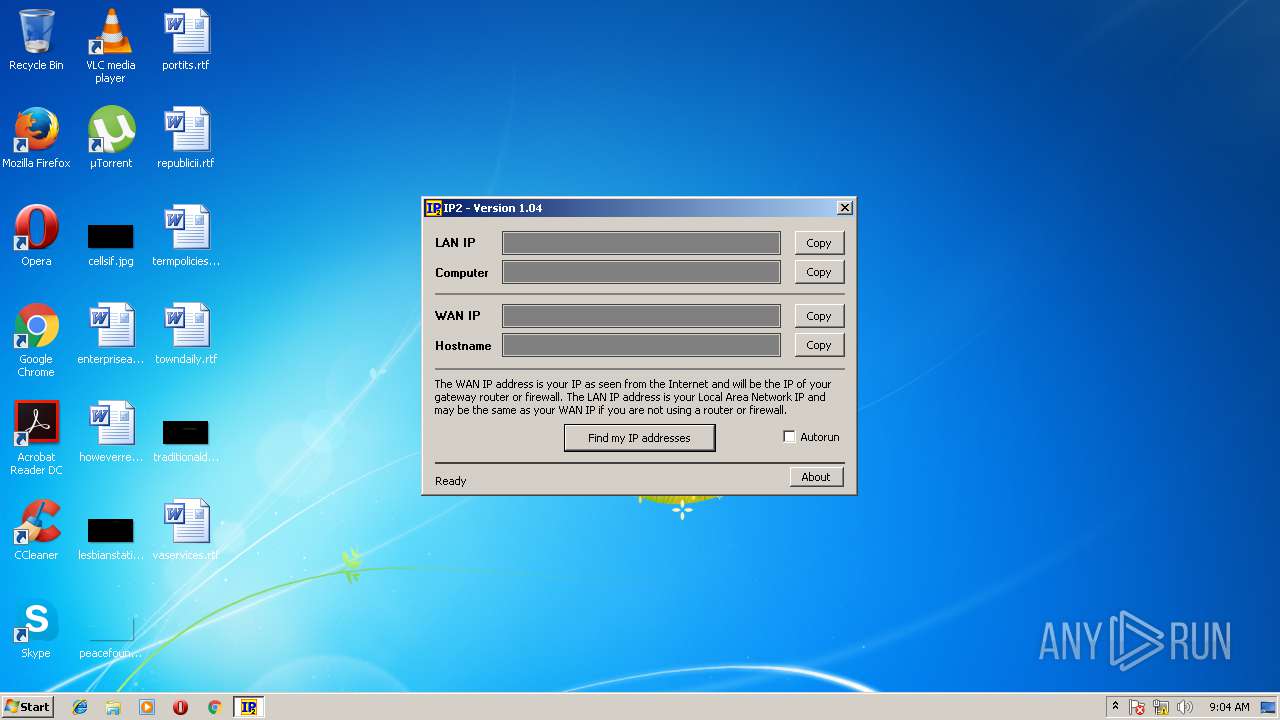This screenshot has width=1280, height=720.
Task: Click the IP2 taskbar button
Action: click(x=248, y=707)
